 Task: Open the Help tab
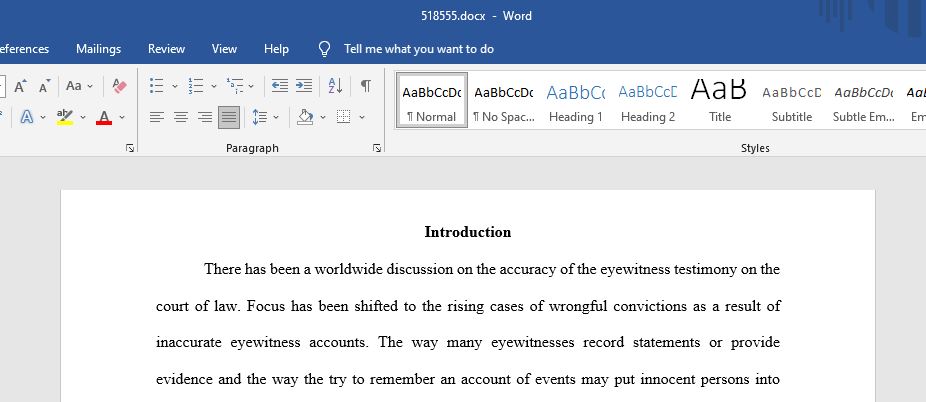tap(276, 49)
